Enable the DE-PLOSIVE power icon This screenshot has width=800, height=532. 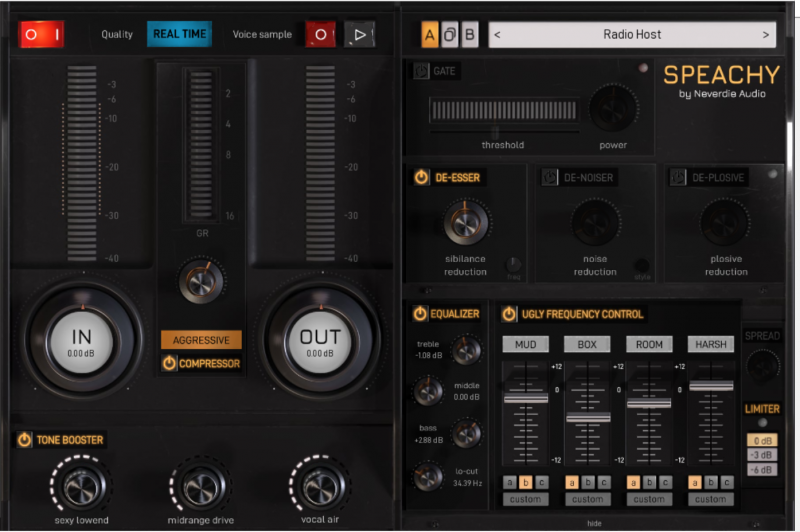[678, 178]
